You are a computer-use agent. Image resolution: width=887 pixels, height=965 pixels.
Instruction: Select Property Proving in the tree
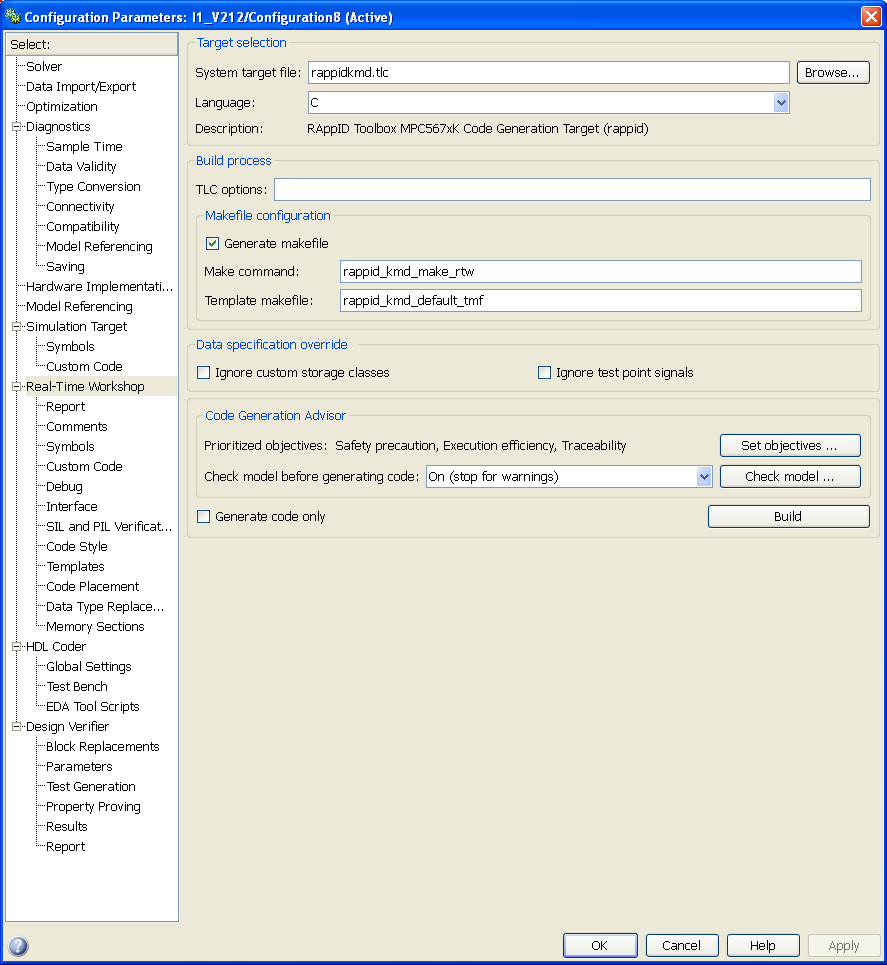point(94,807)
